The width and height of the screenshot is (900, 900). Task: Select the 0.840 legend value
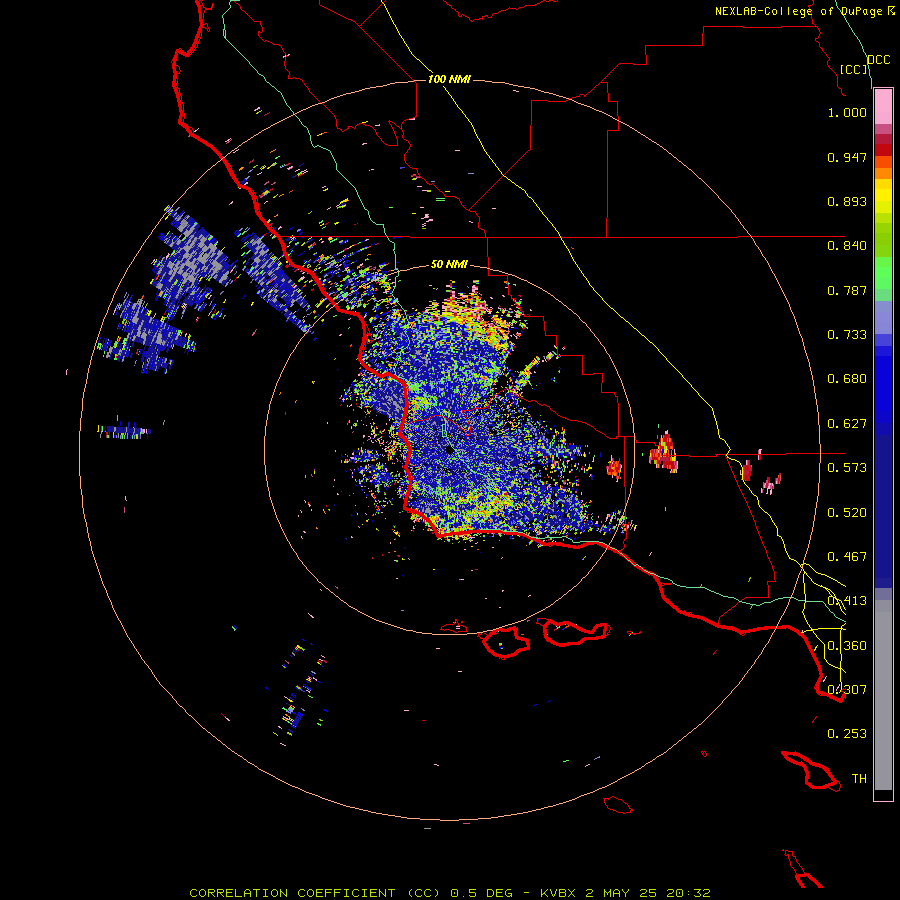tap(847, 246)
